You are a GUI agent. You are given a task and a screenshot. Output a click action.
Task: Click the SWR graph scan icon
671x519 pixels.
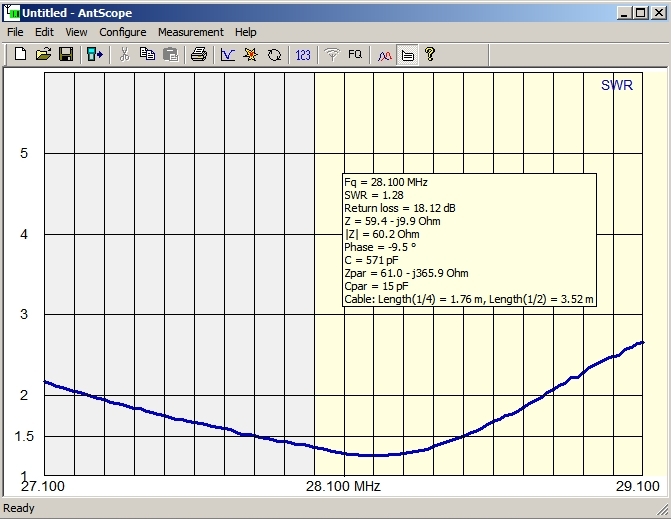click(228, 54)
